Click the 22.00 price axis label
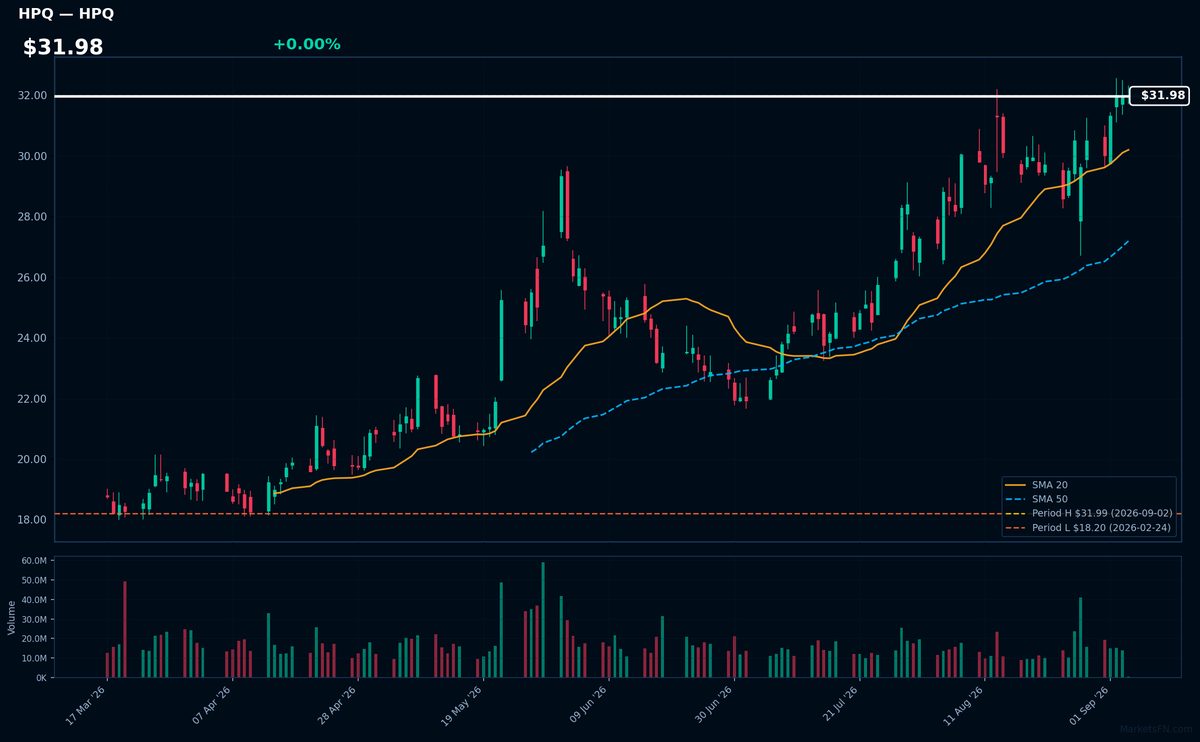This screenshot has height=742, width=1200. (33, 399)
